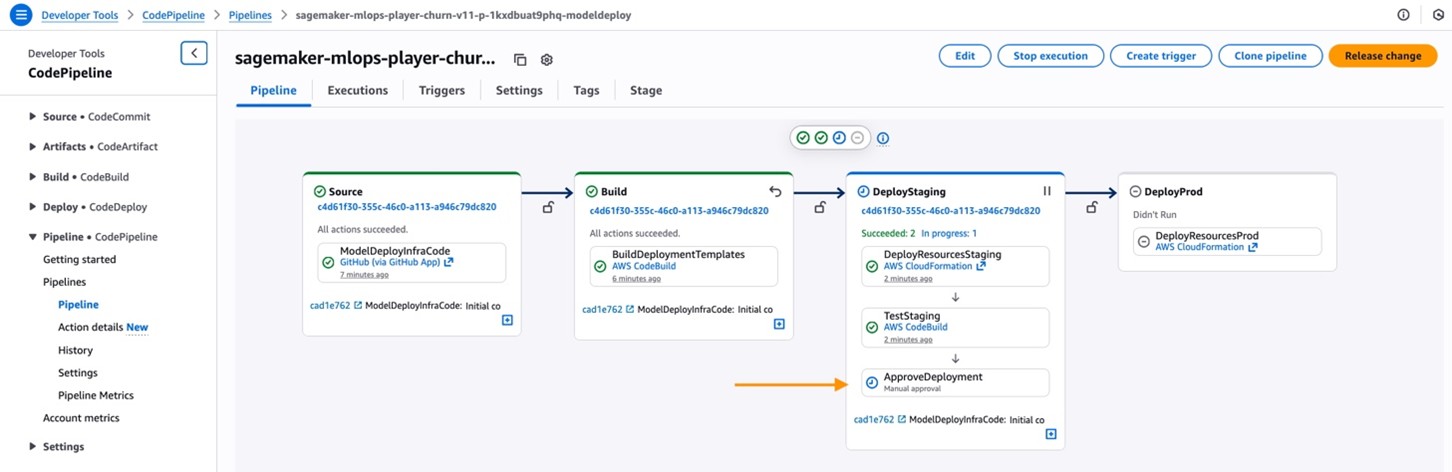Toggle transition lock between Source and Build
Screen dimensions: 1452x472
(548, 207)
